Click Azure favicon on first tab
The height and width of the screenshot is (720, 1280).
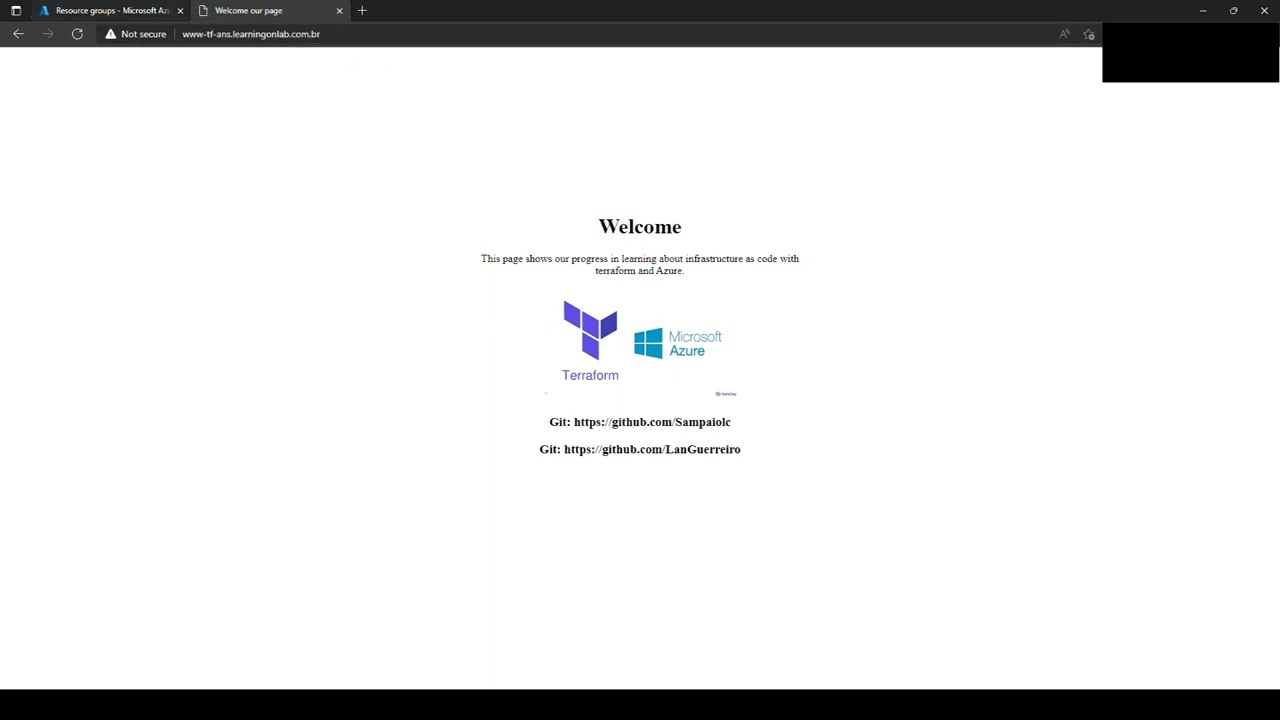[x=44, y=10]
